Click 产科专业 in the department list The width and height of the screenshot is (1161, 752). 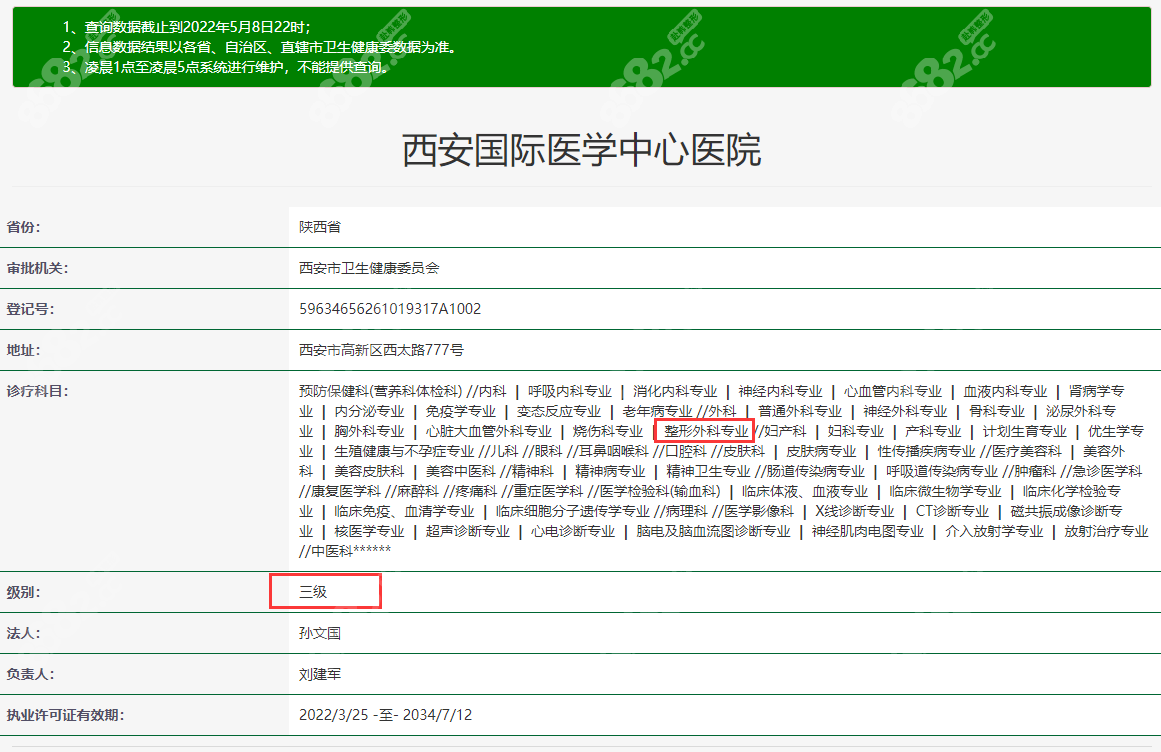click(933, 432)
